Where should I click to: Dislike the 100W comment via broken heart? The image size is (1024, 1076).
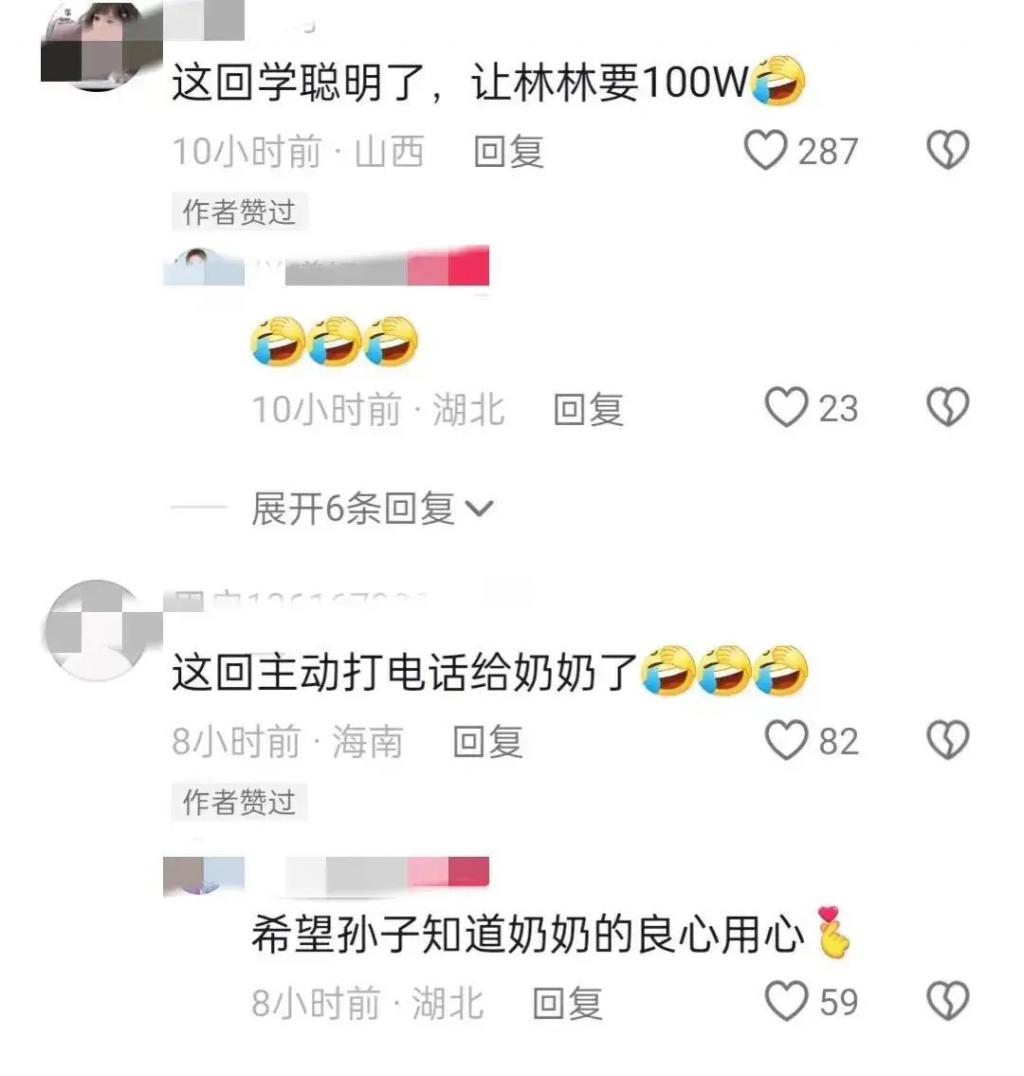tap(948, 150)
